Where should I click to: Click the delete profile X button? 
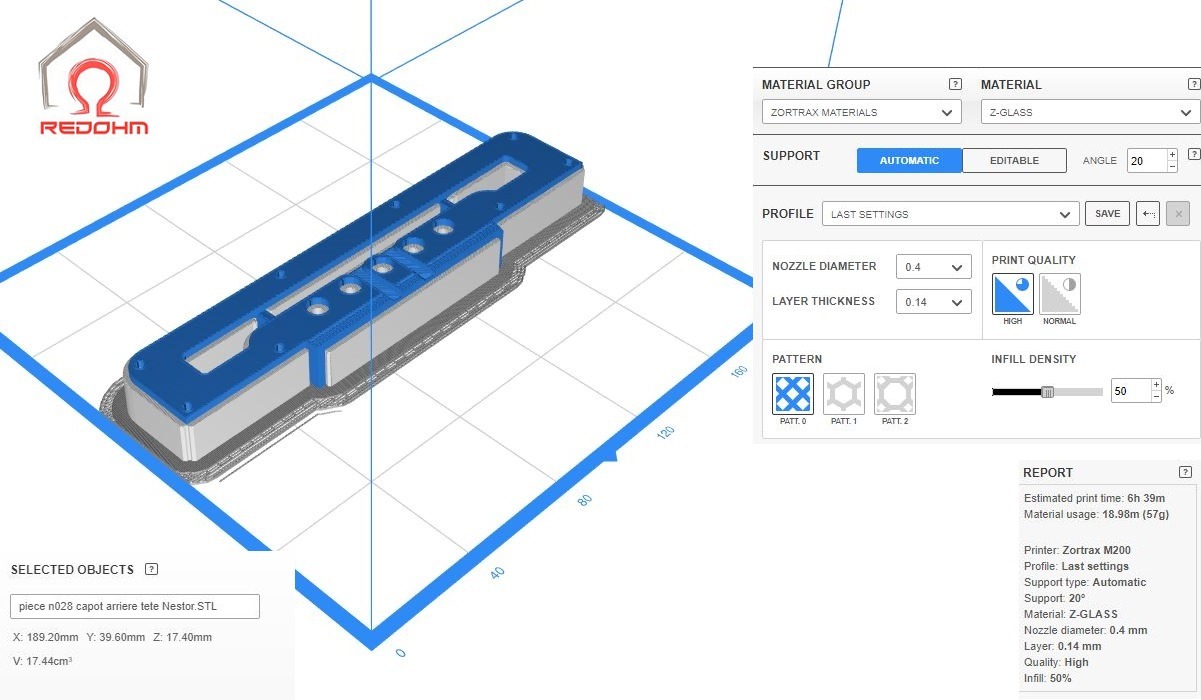pos(1178,214)
